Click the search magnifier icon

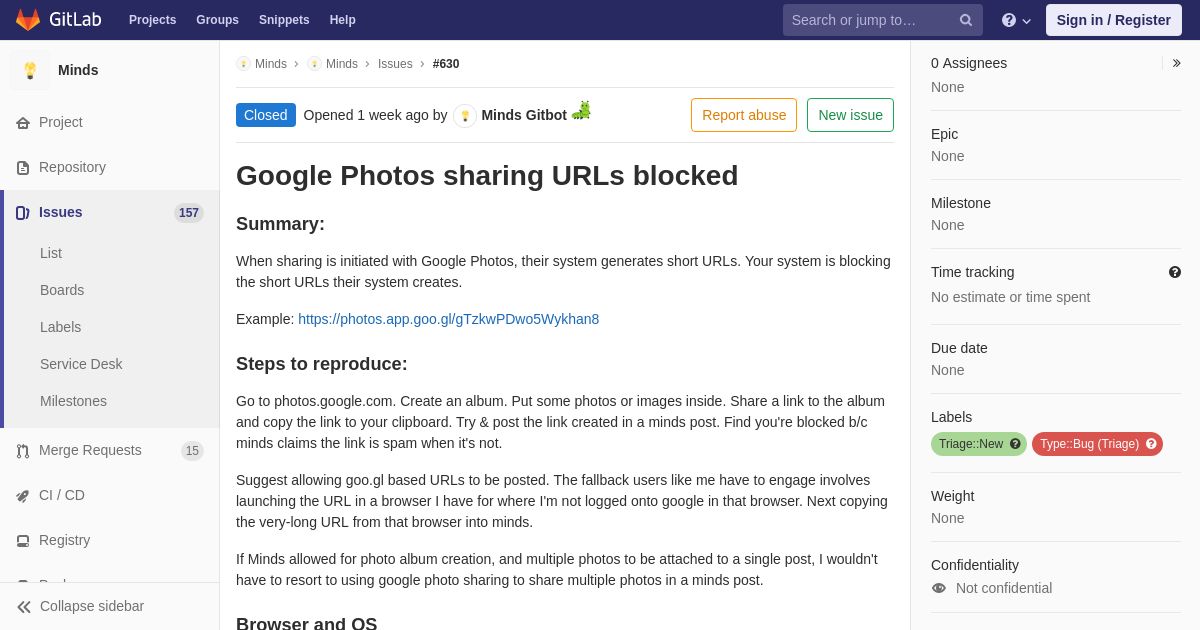966,20
